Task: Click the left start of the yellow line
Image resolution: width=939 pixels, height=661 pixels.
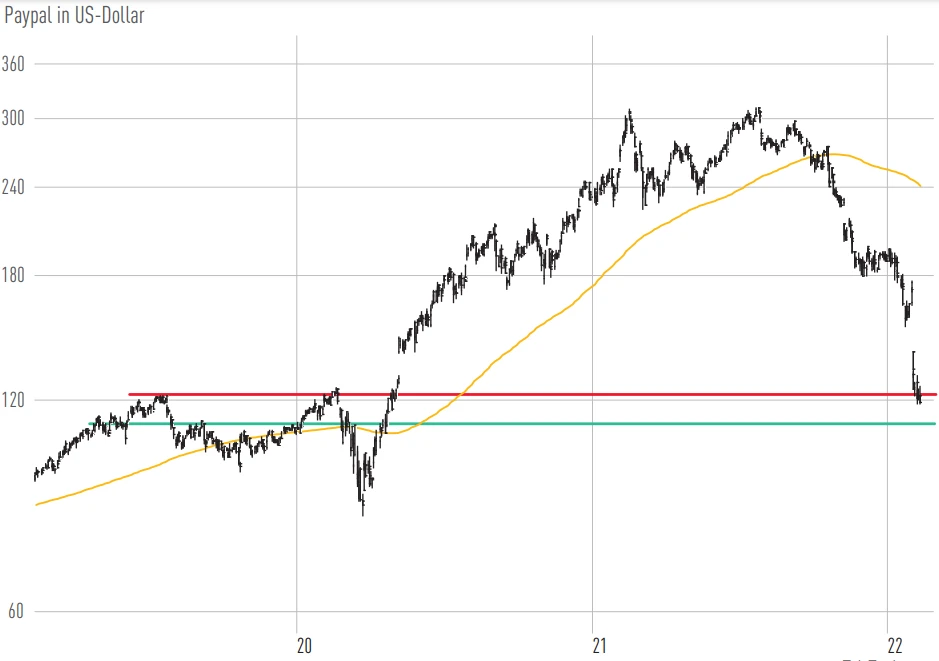Action: [x=37, y=504]
